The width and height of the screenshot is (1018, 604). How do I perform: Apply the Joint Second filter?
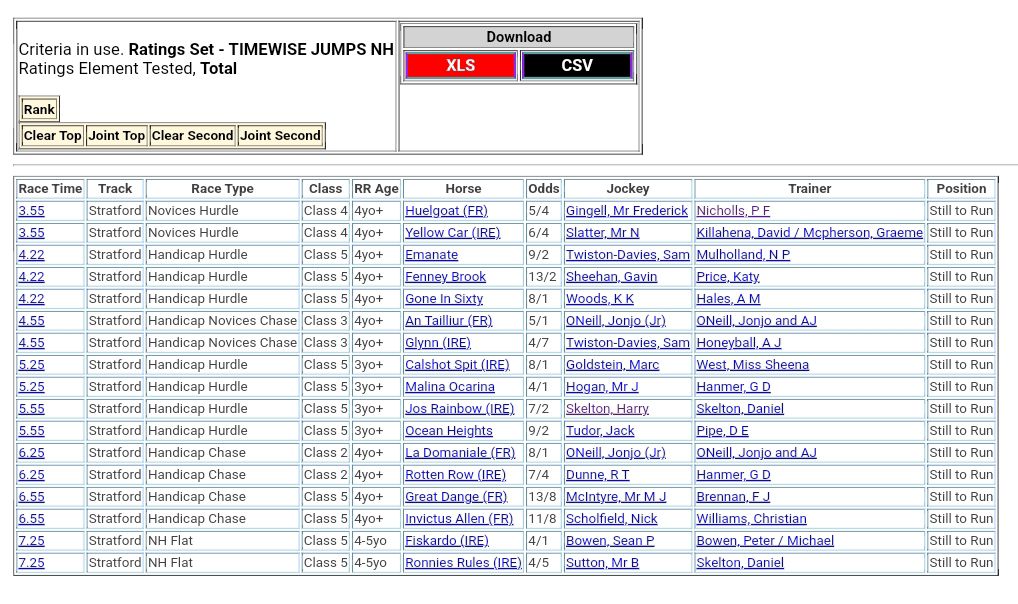pos(280,136)
